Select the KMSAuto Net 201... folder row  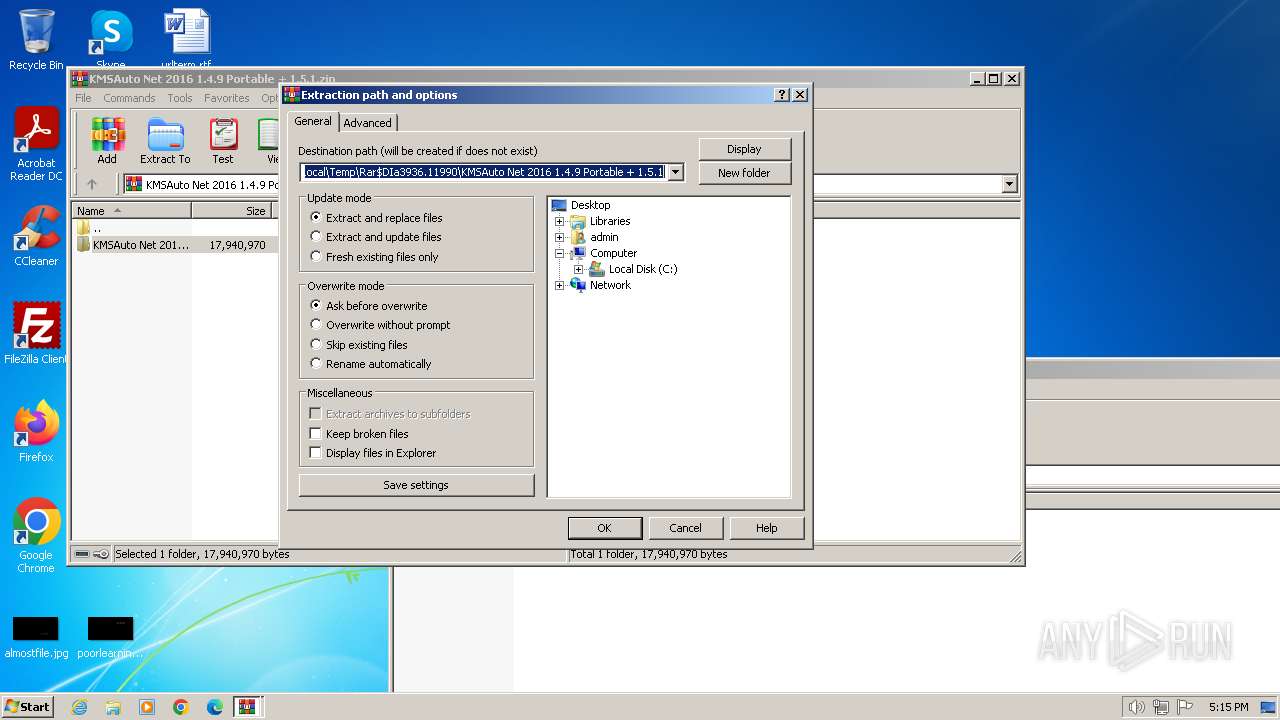pos(175,245)
